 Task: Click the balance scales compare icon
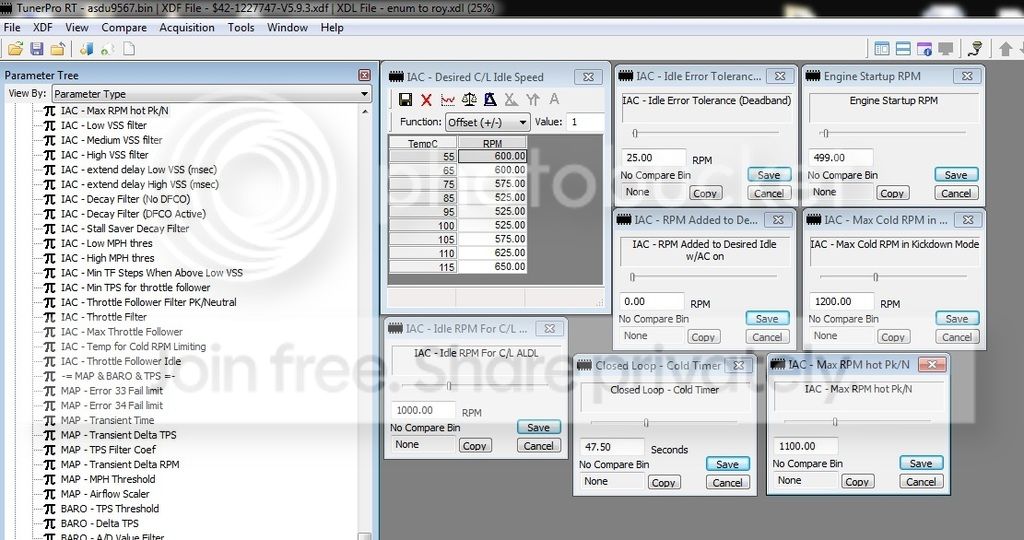[x=469, y=99]
